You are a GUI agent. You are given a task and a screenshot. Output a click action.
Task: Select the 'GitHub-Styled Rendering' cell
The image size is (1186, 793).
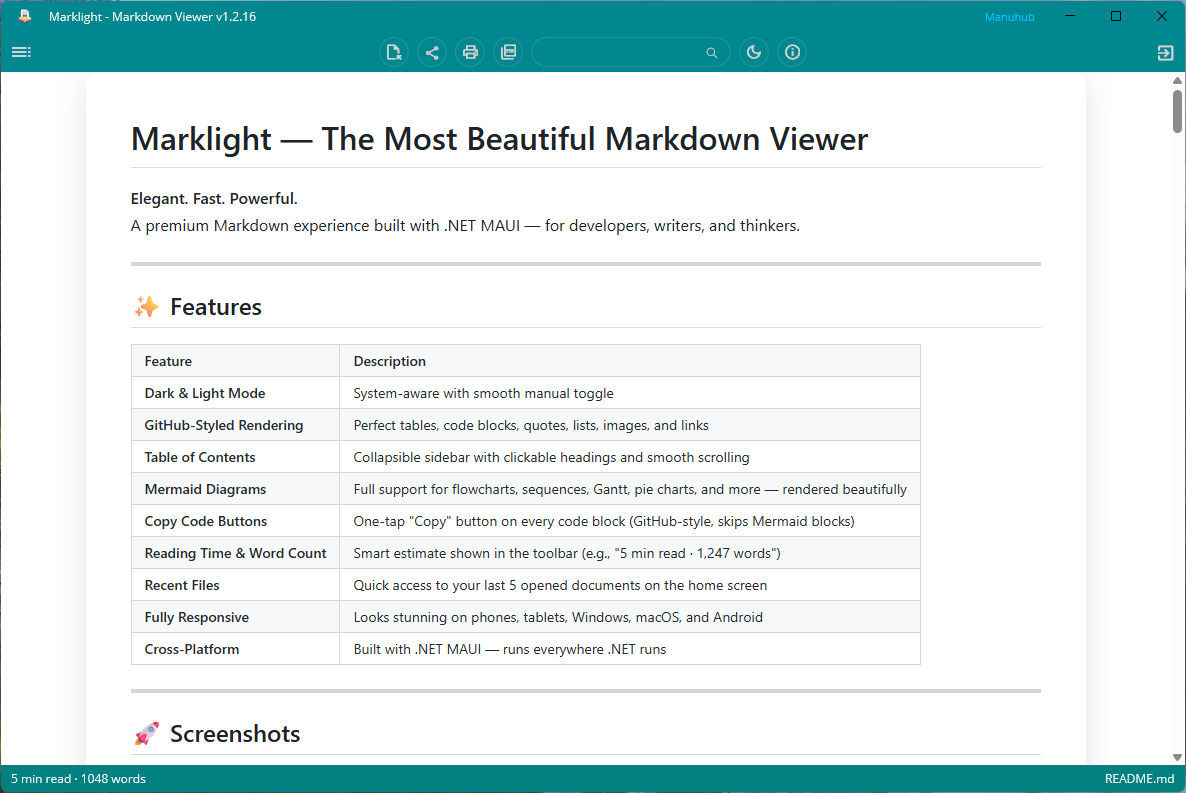[235, 425]
